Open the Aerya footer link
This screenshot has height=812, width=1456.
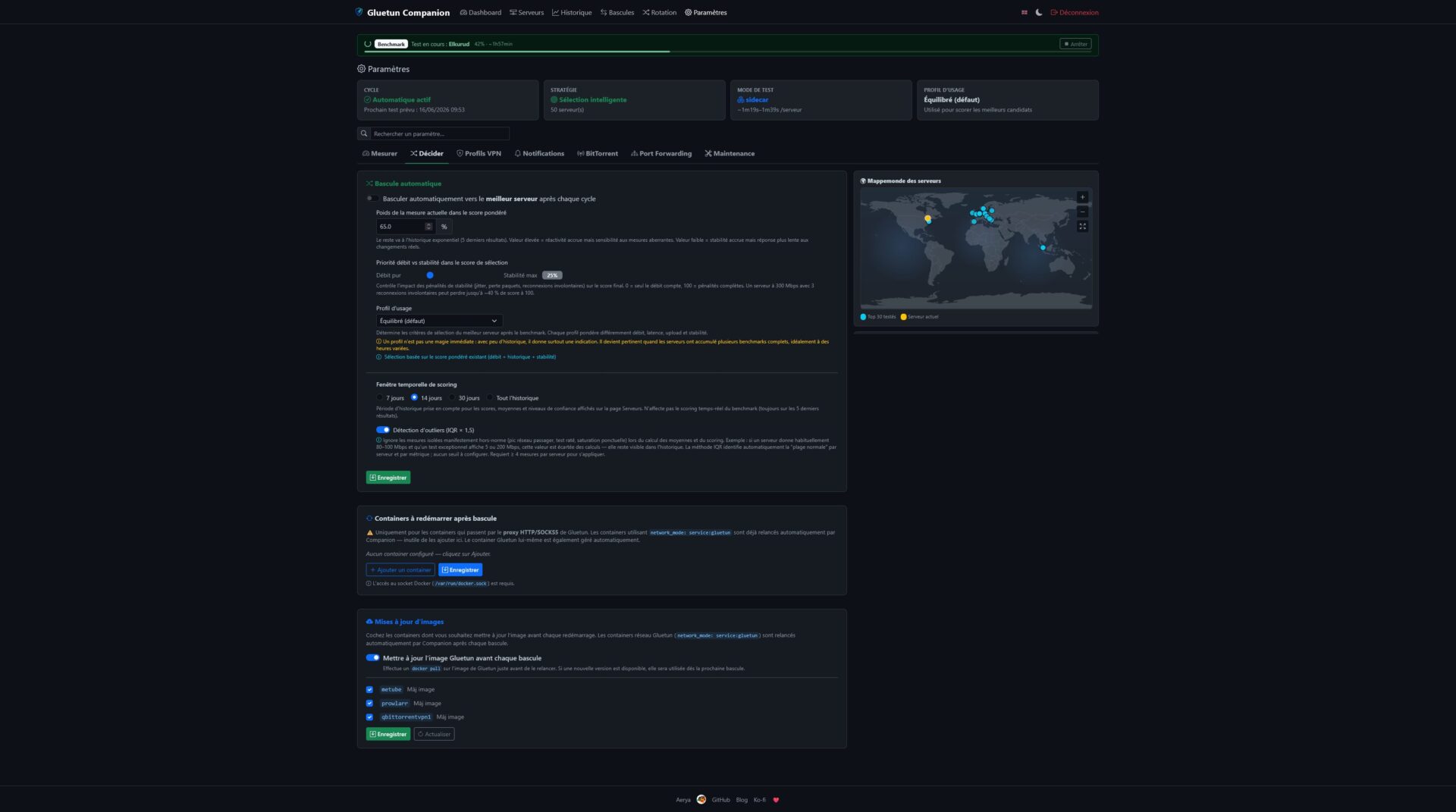[x=683, y=800]
